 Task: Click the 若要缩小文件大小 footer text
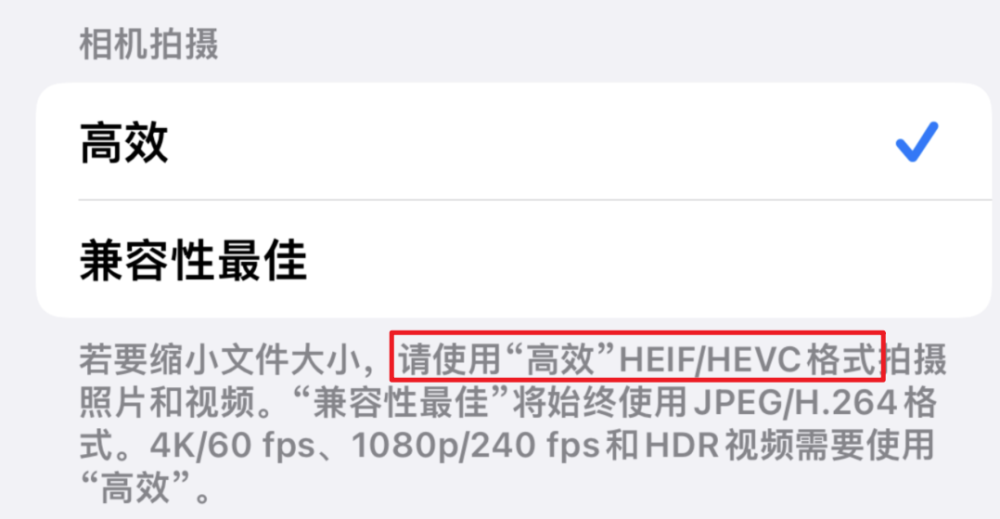(x=220, y=359)
